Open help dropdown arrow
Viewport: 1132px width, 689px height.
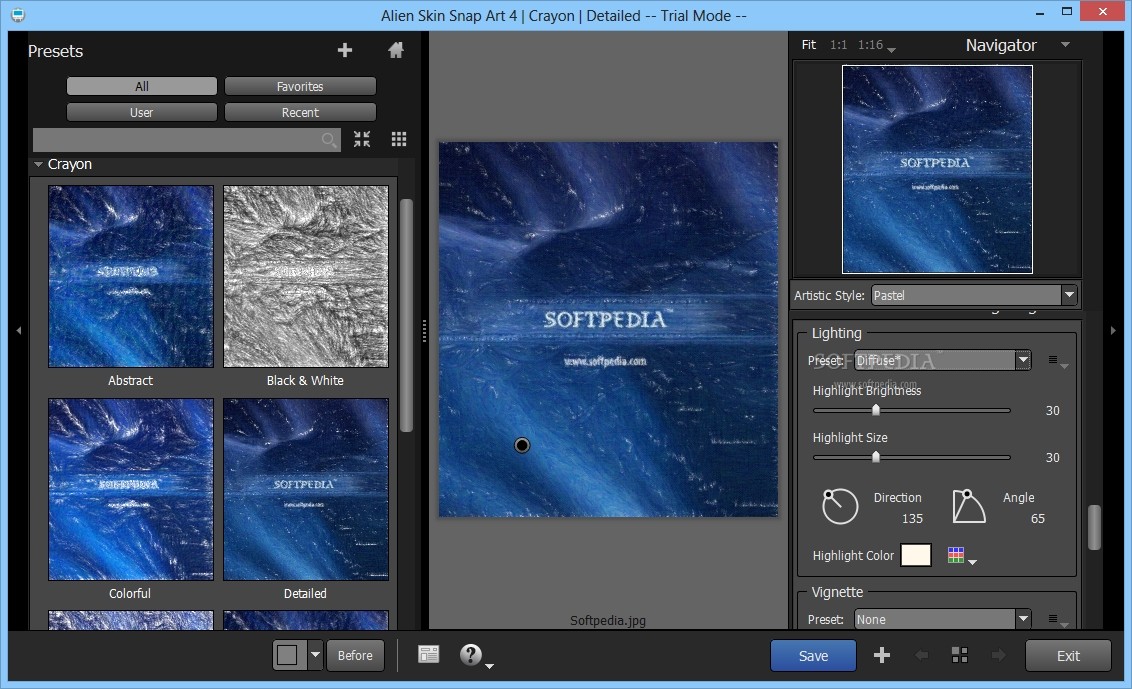pyautogui.click(x=489, y=665)
